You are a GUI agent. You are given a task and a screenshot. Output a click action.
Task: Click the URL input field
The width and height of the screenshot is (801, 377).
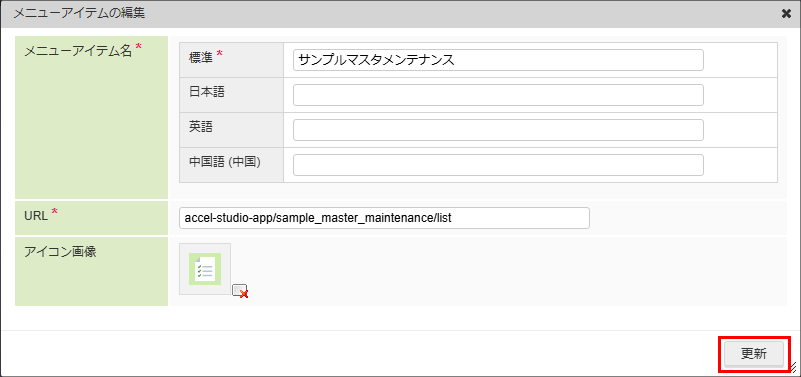coord(384,218)
